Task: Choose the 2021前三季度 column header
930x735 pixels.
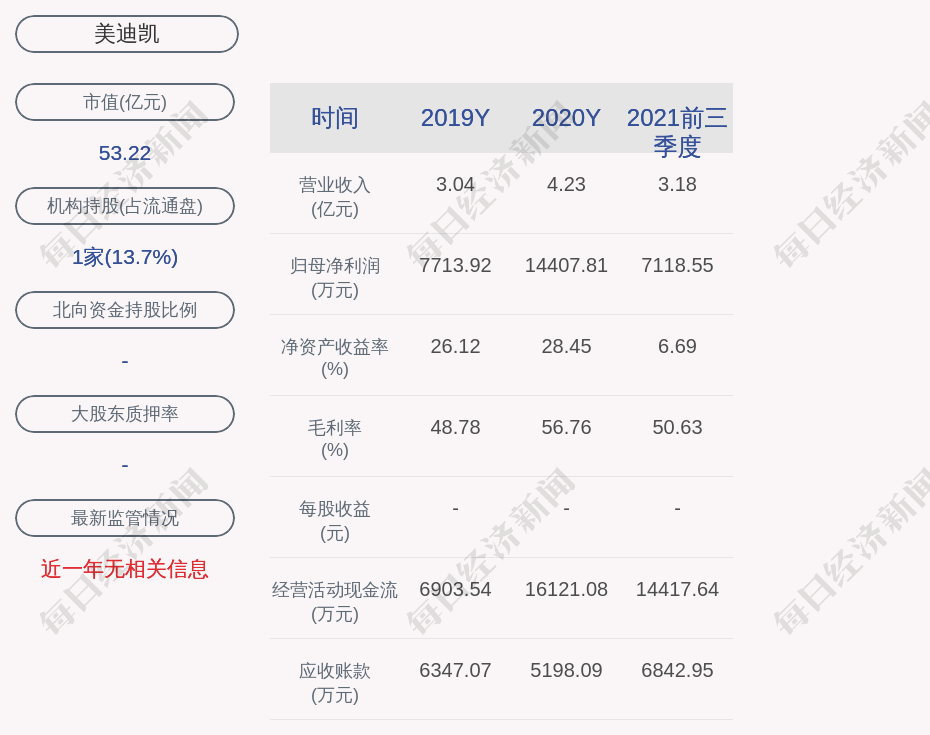Action: pyautogui.click(x=677, y=131)
